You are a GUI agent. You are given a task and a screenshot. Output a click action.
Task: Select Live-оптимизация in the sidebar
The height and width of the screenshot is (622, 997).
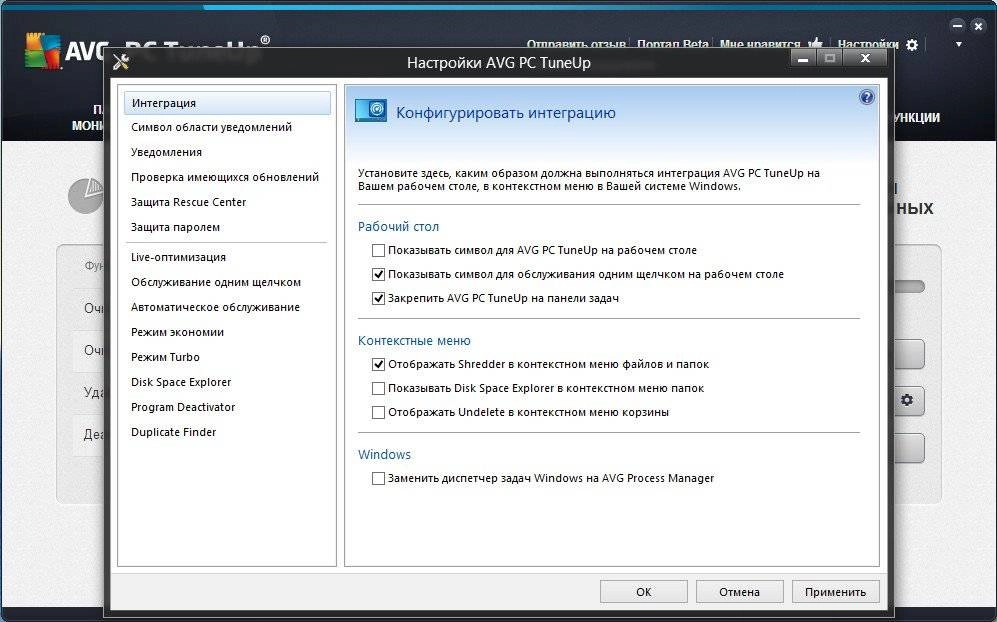178,257
